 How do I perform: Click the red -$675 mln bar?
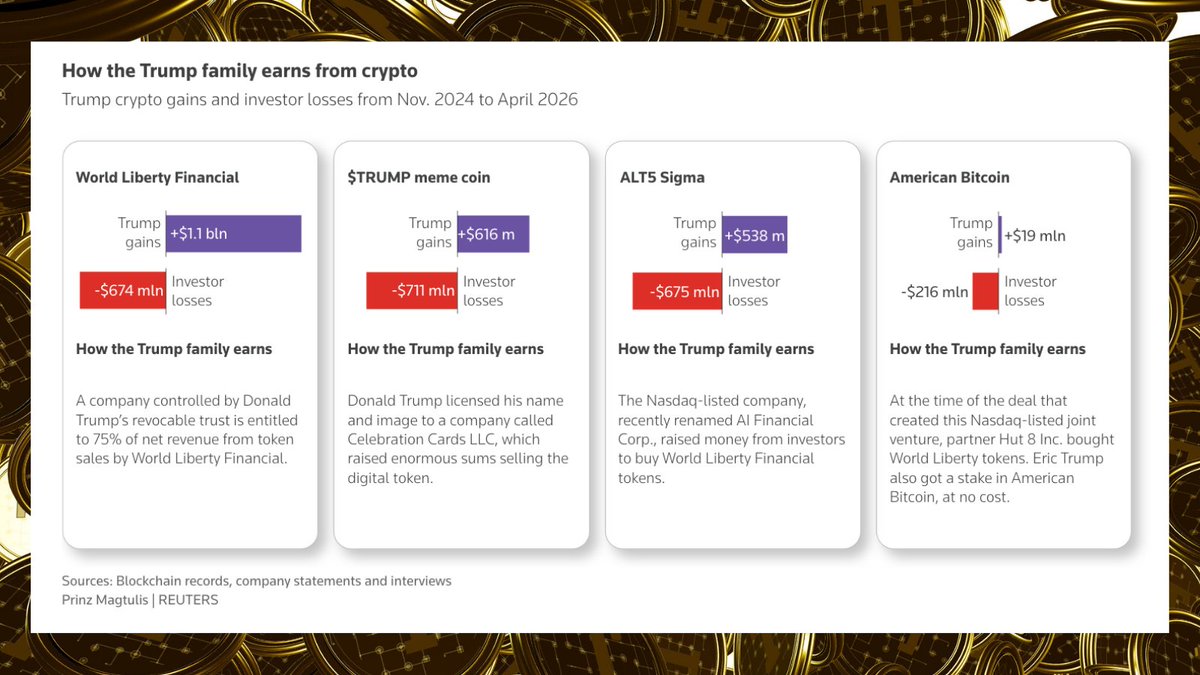677,291
